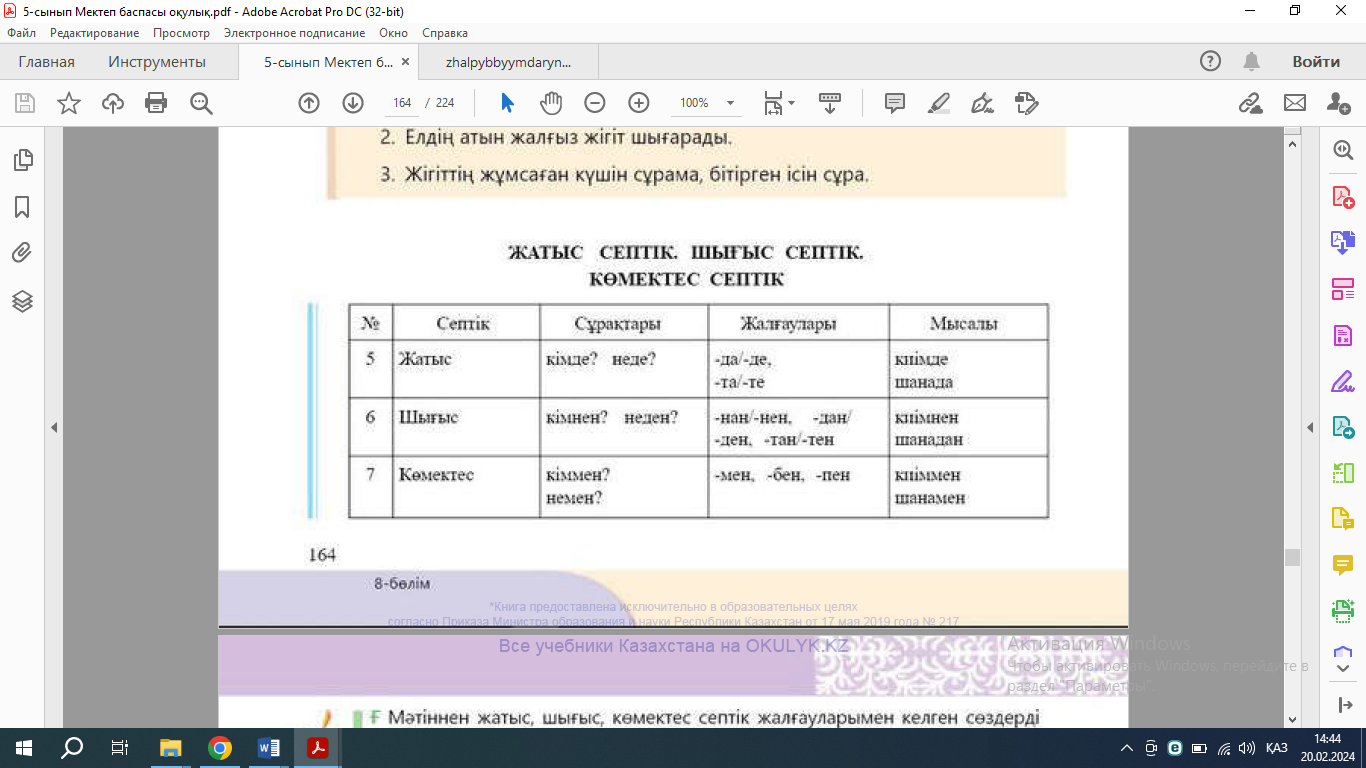Open the green page compare tool in right pane
Screen dimensions: 1366x768
1342,473
